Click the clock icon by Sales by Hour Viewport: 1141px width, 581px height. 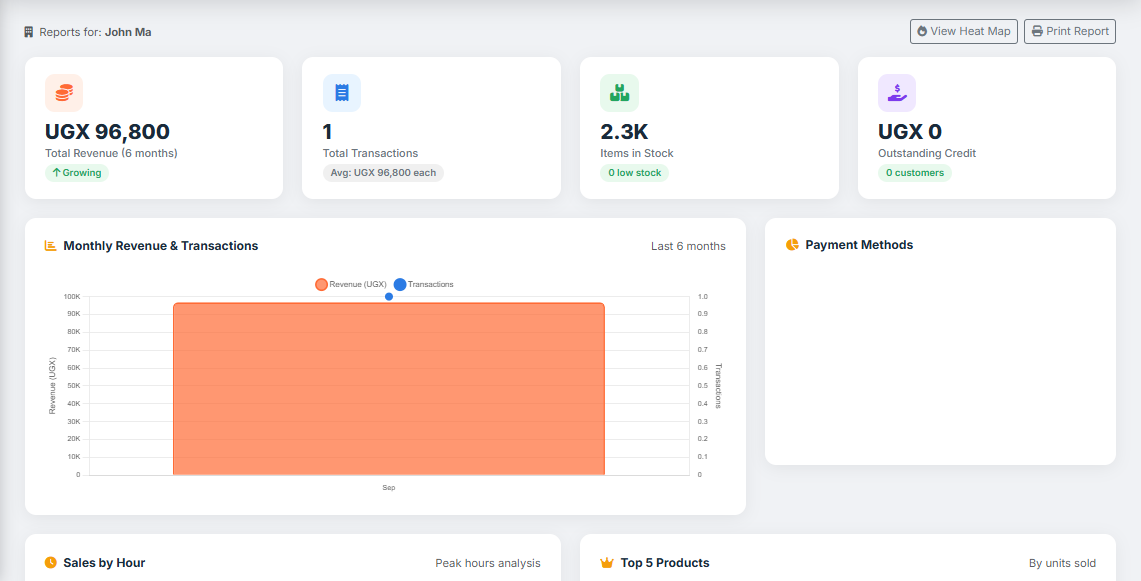(50, 562)
